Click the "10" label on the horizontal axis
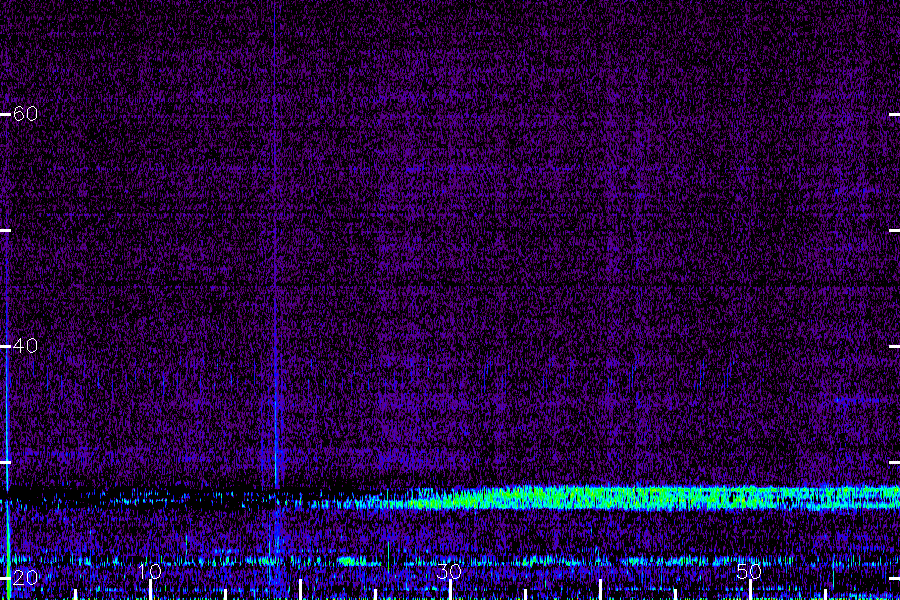 pos(150,571)
